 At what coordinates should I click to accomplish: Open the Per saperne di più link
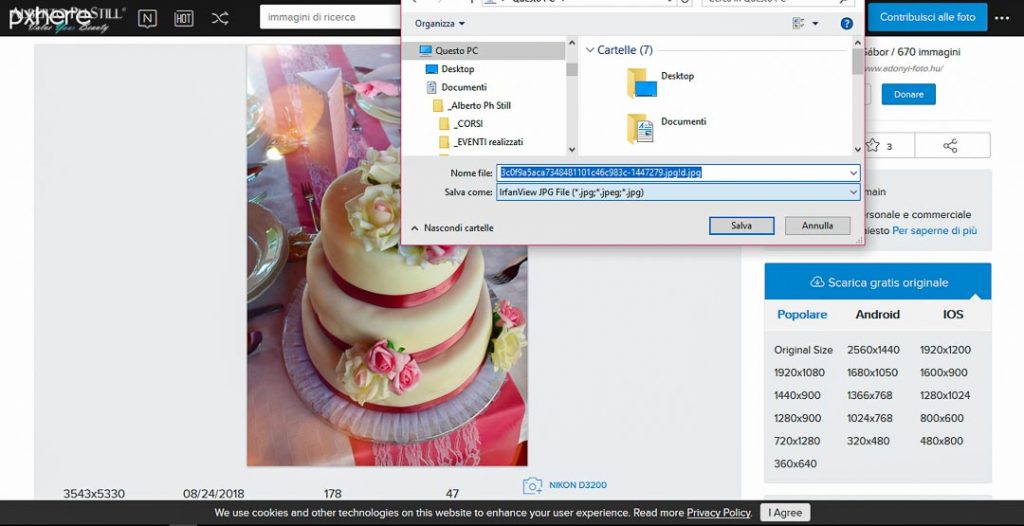coord(935,231)
